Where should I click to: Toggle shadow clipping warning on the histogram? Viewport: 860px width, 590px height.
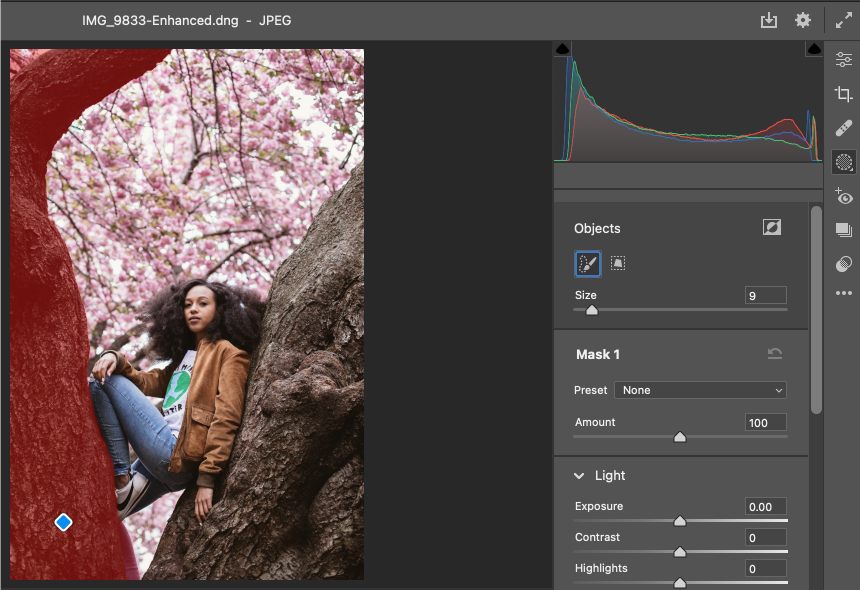562,46
